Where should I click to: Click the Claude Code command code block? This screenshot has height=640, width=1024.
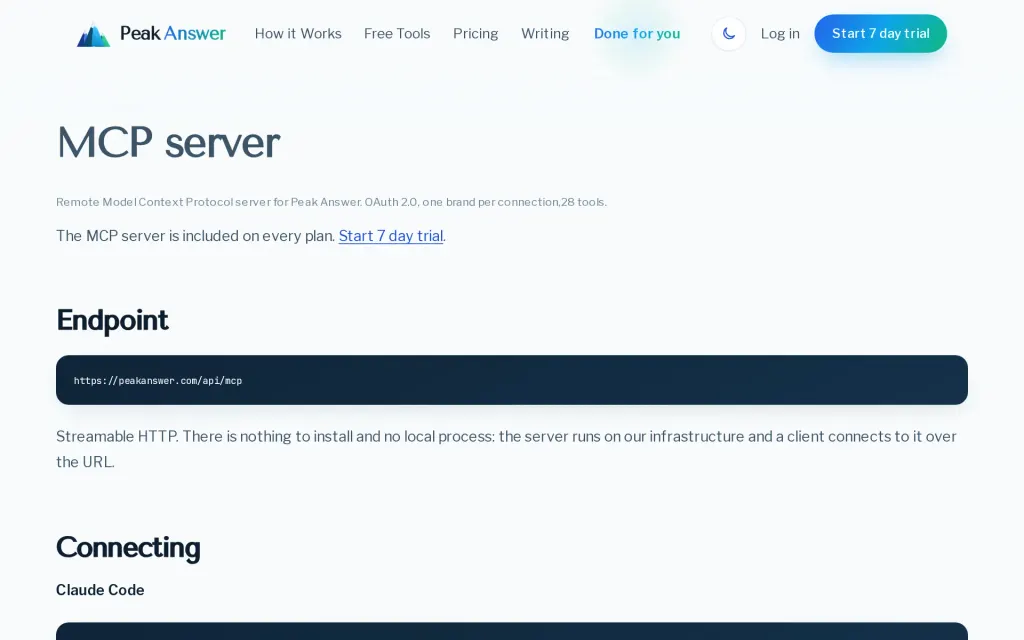pos(512,631)
